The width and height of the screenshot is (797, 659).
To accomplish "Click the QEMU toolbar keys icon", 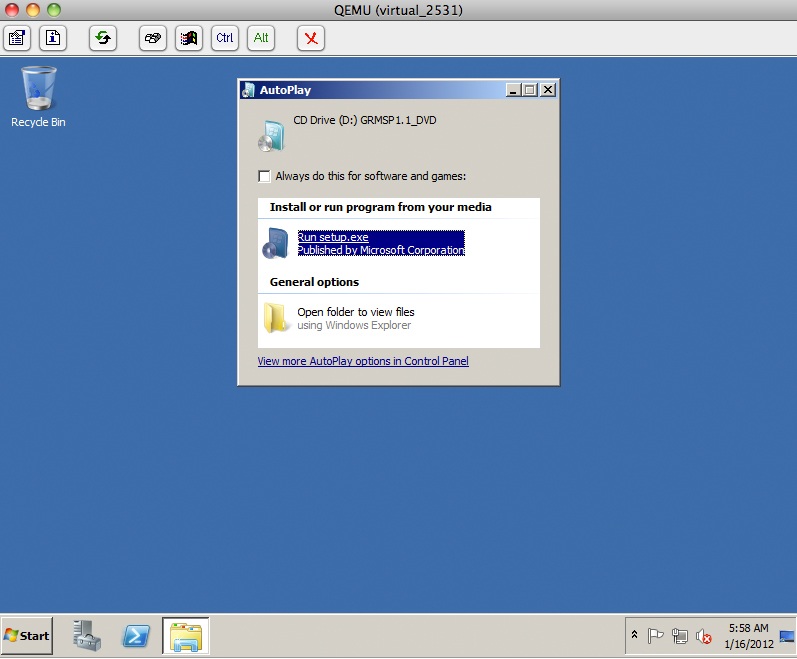I will [x=152, y=38].
